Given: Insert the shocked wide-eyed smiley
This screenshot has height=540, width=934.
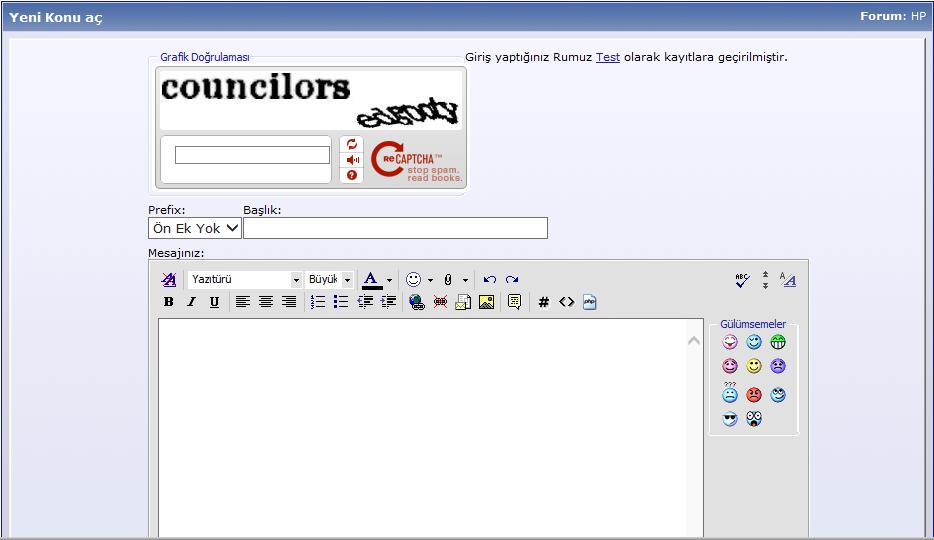Looking at the screenshot, I should pos(754,419).
